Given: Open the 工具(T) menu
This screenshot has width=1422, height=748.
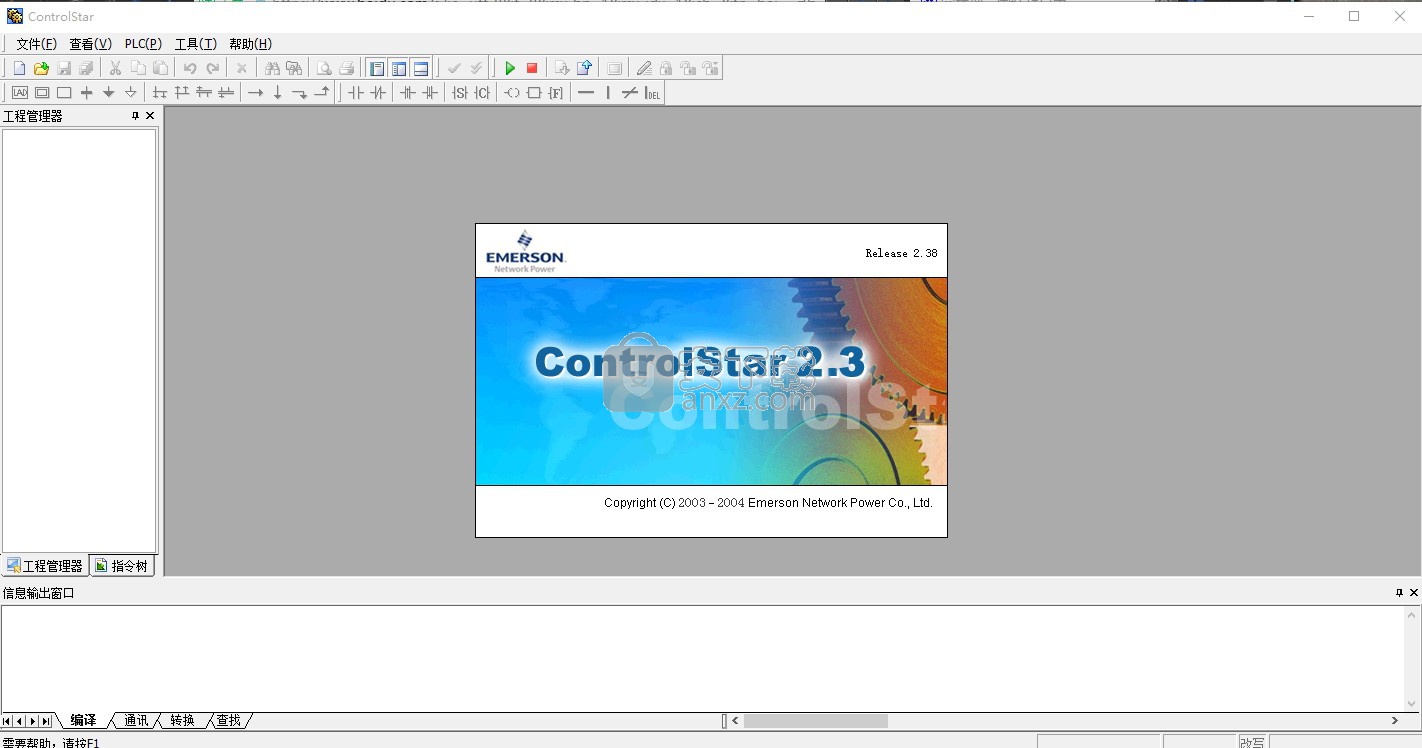Looking at the screenshot, I should (196, 44).
